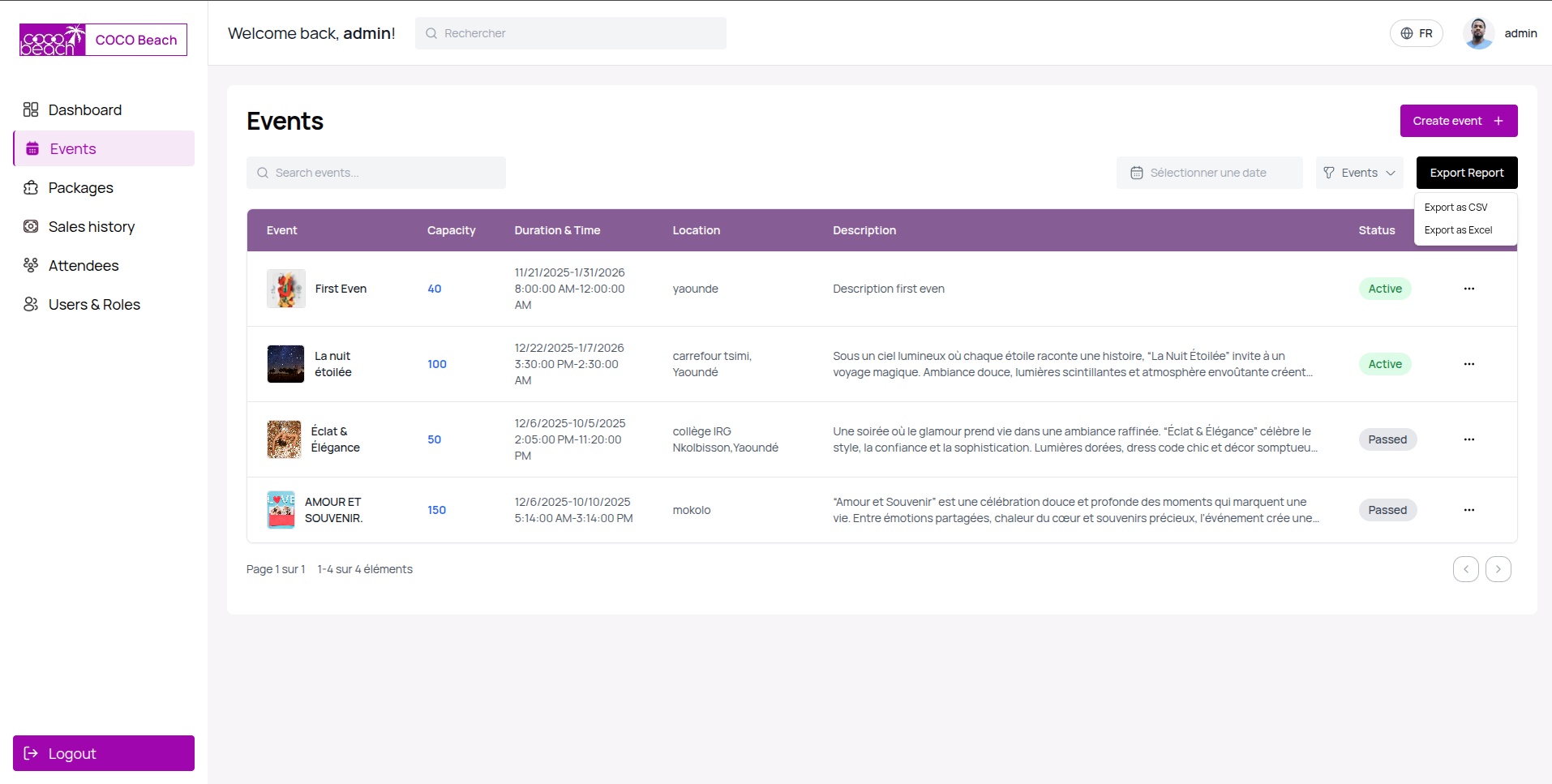
Task: Go to next page arrow
Action: coord(1498,569)
